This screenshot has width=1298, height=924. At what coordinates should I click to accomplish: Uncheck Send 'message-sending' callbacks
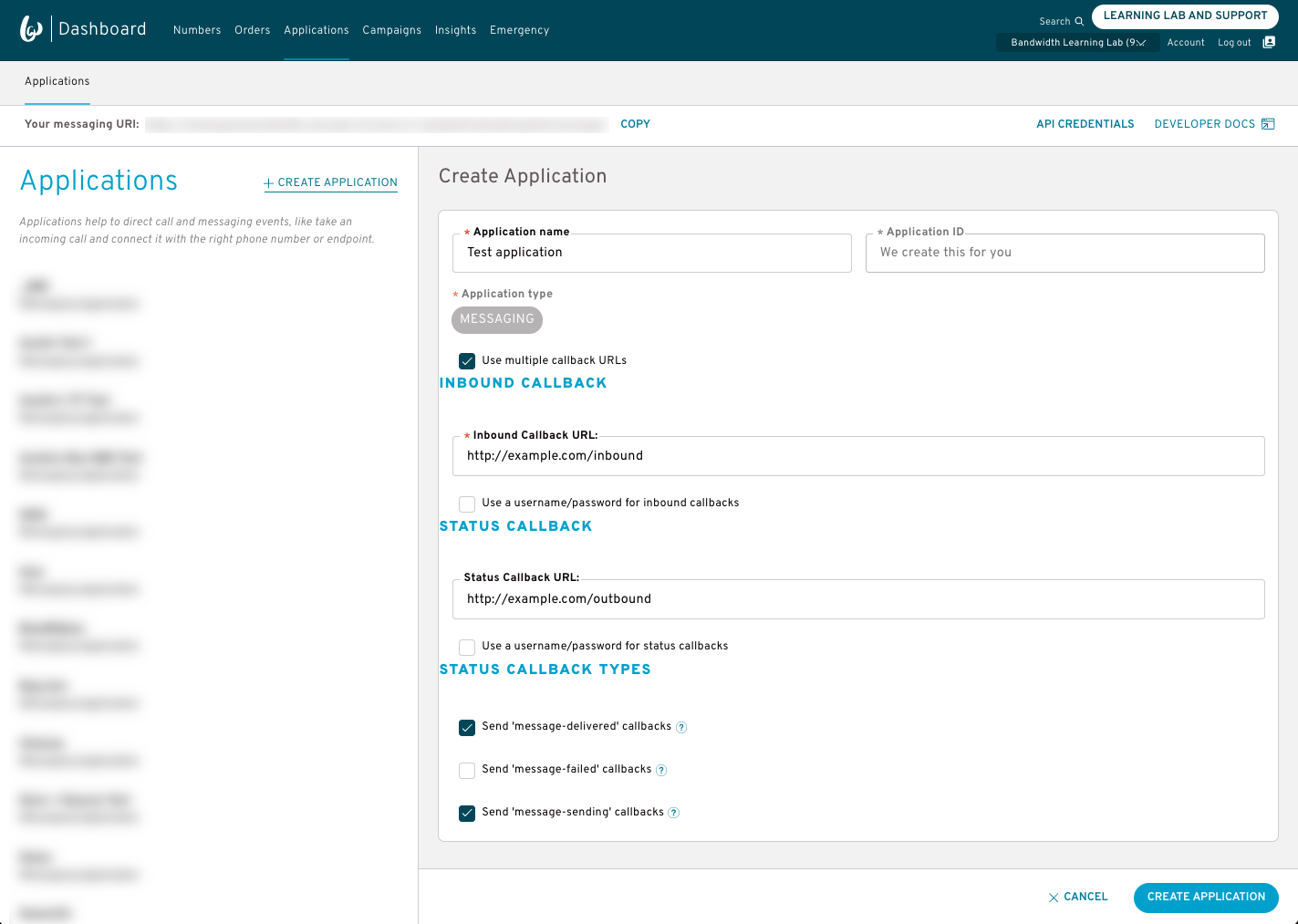pyautogui.click(x=467, y=813)
